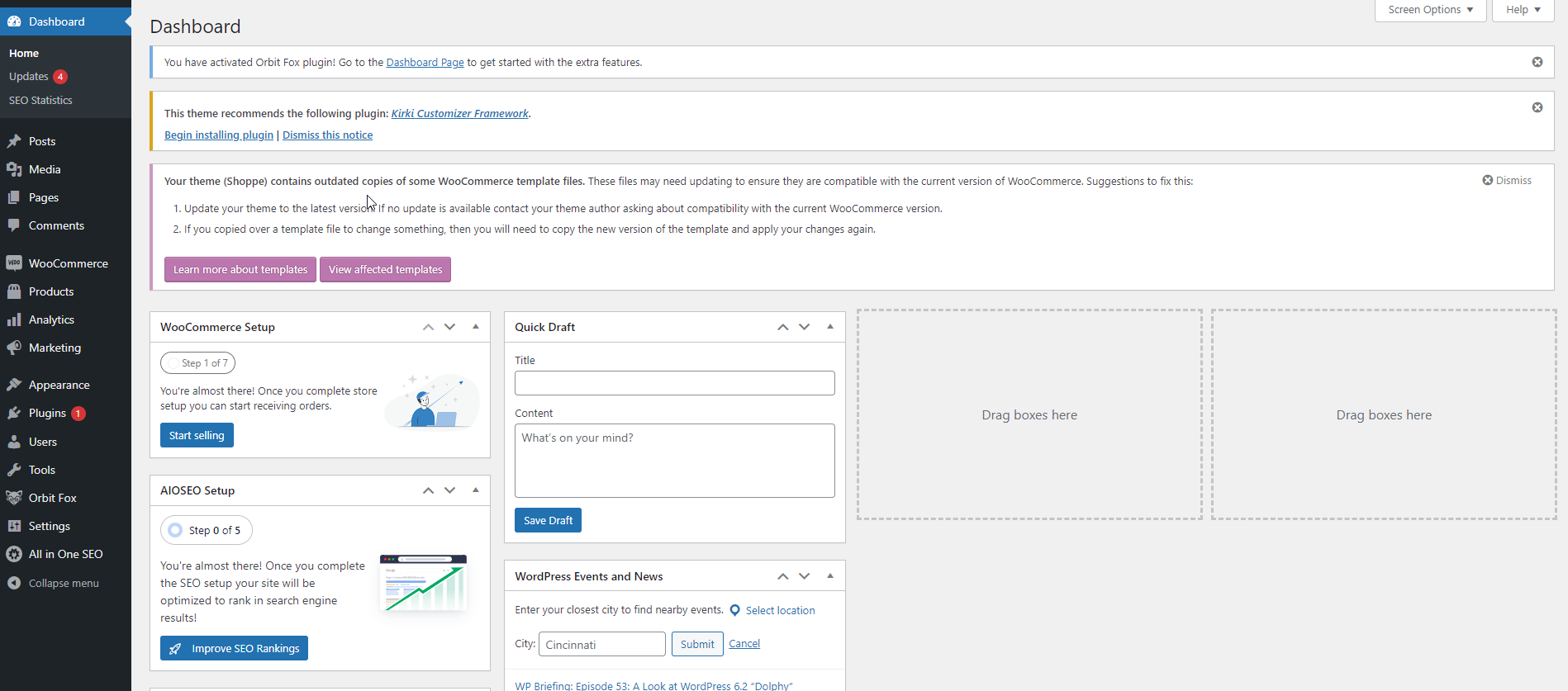Screen dimensions: 1568x691
Task: Click the Pages icon in sidebar
Action: (14, 197)
